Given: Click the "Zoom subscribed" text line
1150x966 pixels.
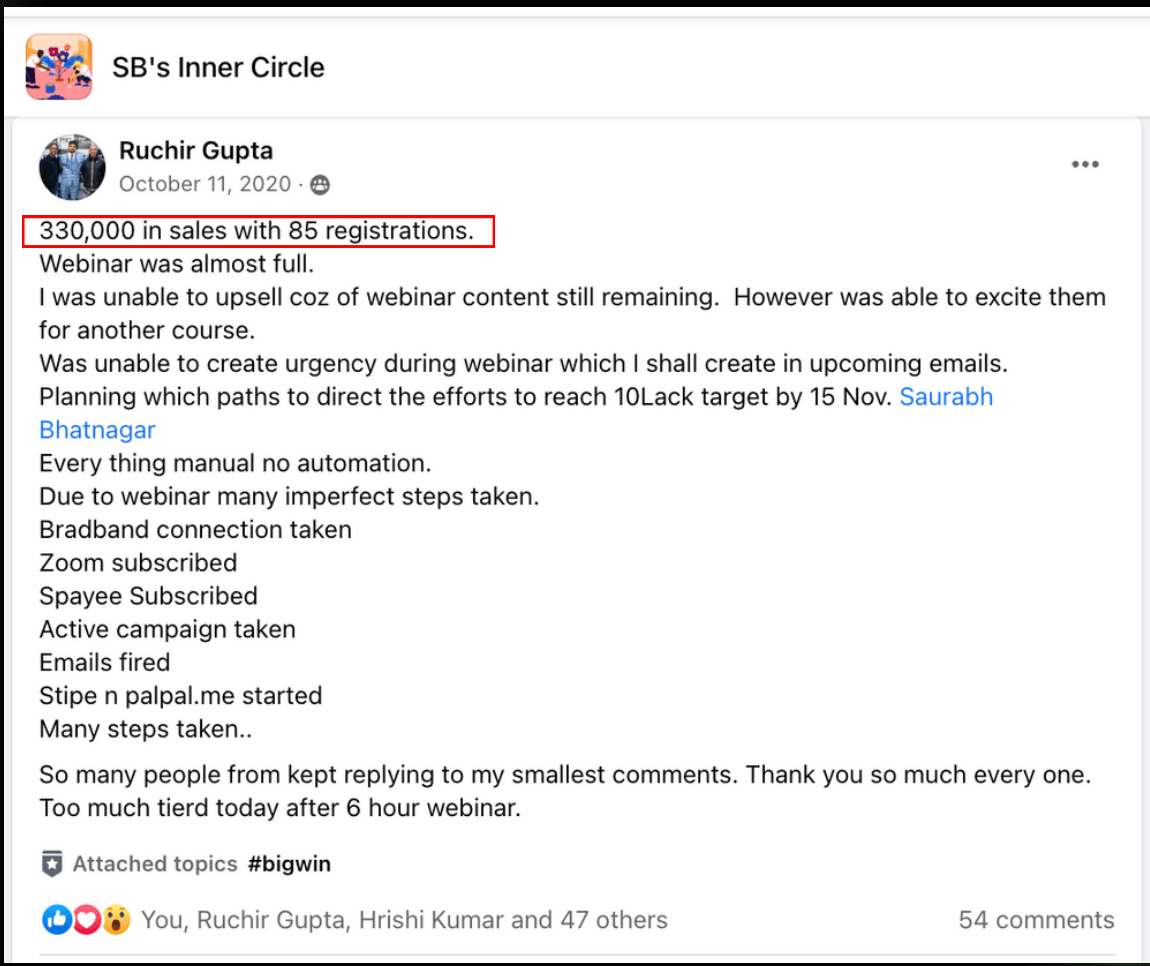Looking at the screenshot, I should tap(138, 563).
